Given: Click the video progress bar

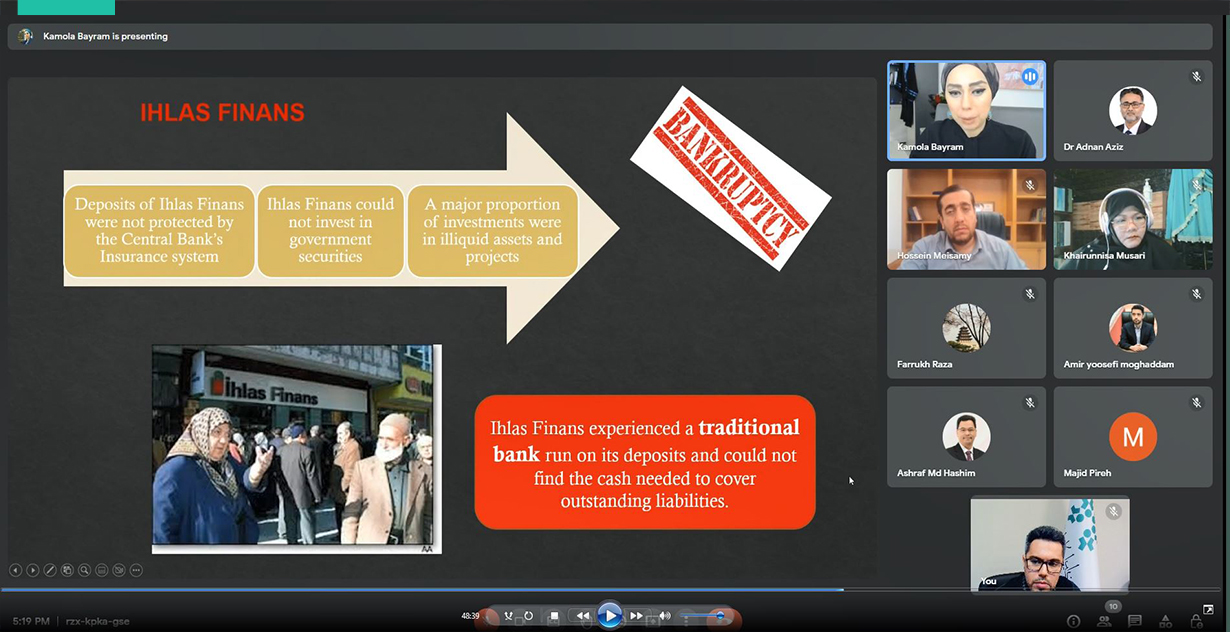Looking at the screenshot, I should (x=500, y=590).
